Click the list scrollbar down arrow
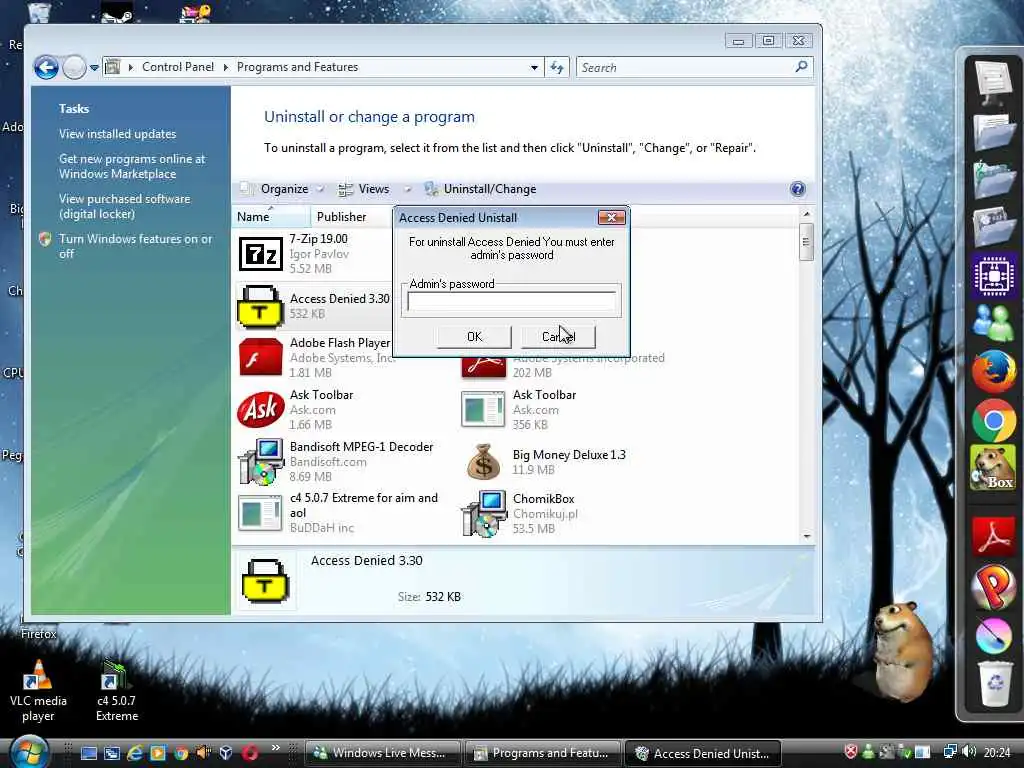Screen dimensions: 1024x768 point(807,536)
